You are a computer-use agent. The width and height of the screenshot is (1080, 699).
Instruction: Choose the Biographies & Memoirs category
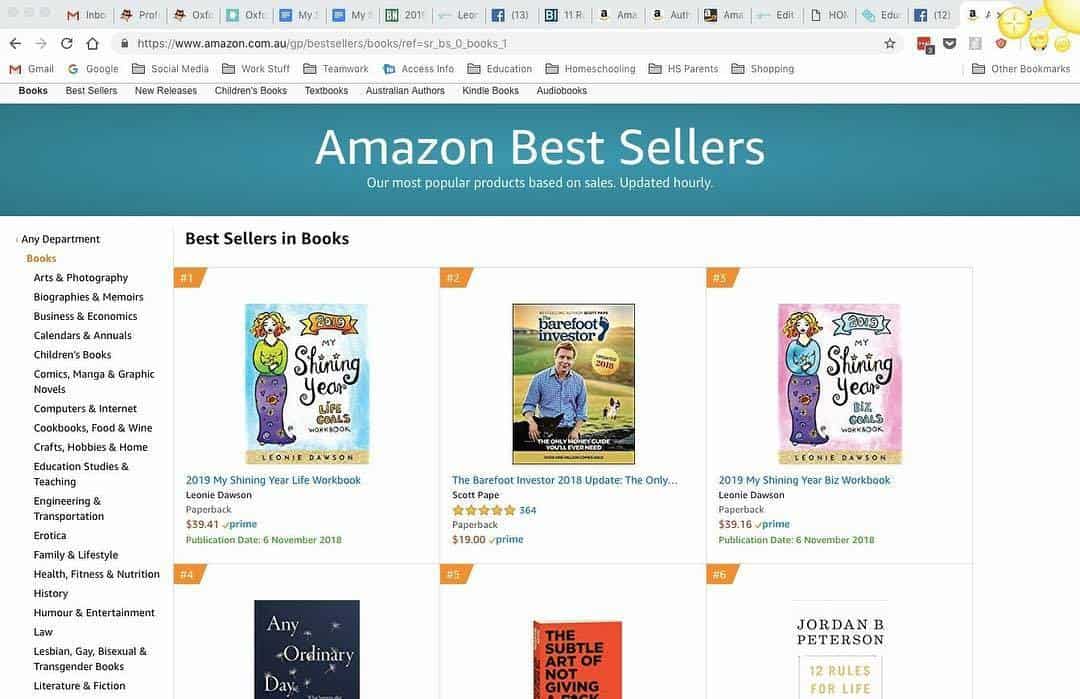tap(88, 297)
